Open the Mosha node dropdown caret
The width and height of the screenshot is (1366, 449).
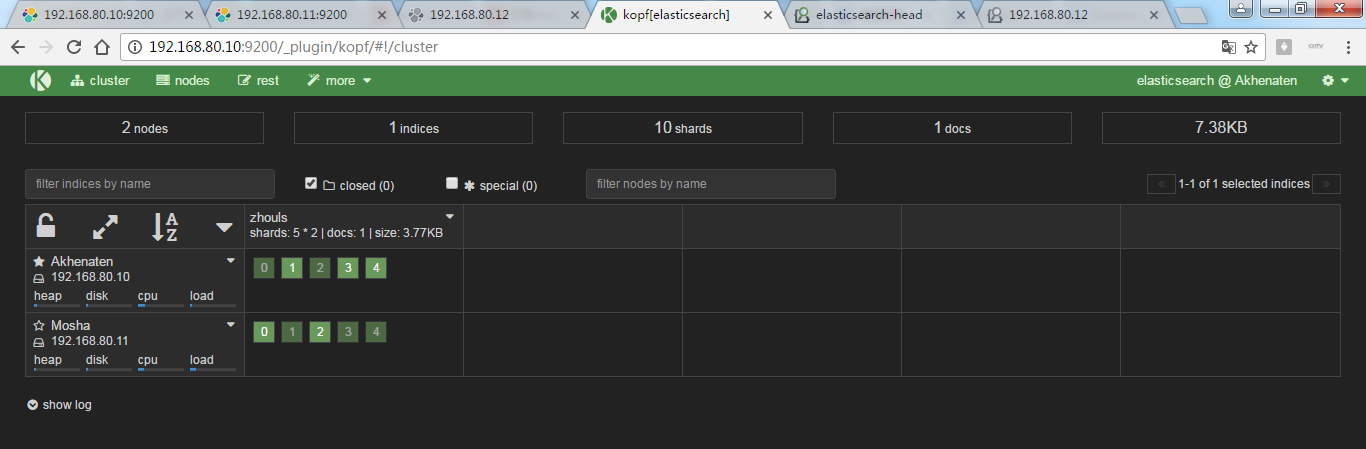tap(231, 324)
